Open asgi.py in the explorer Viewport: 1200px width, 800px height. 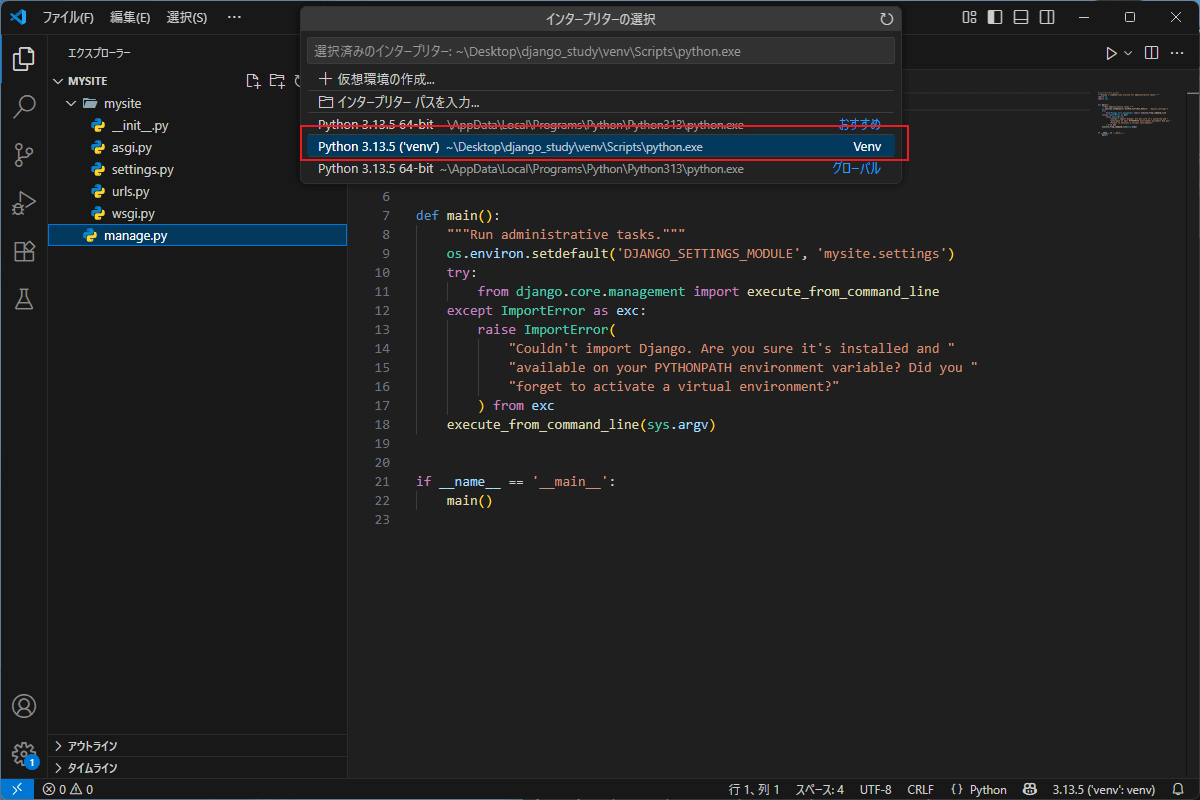coord(197,147)
